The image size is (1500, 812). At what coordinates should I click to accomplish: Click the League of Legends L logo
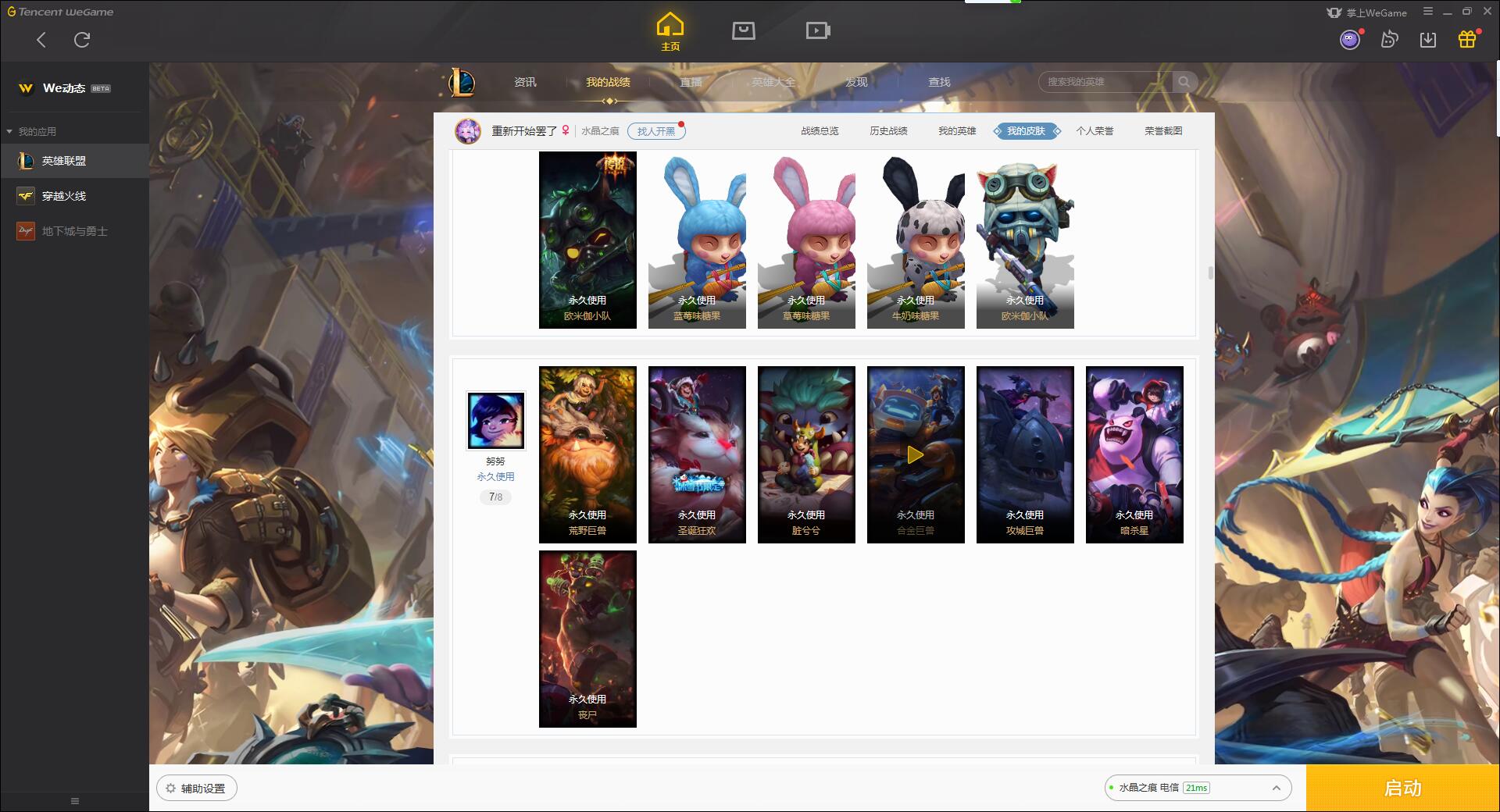click(x=462, y=82)
